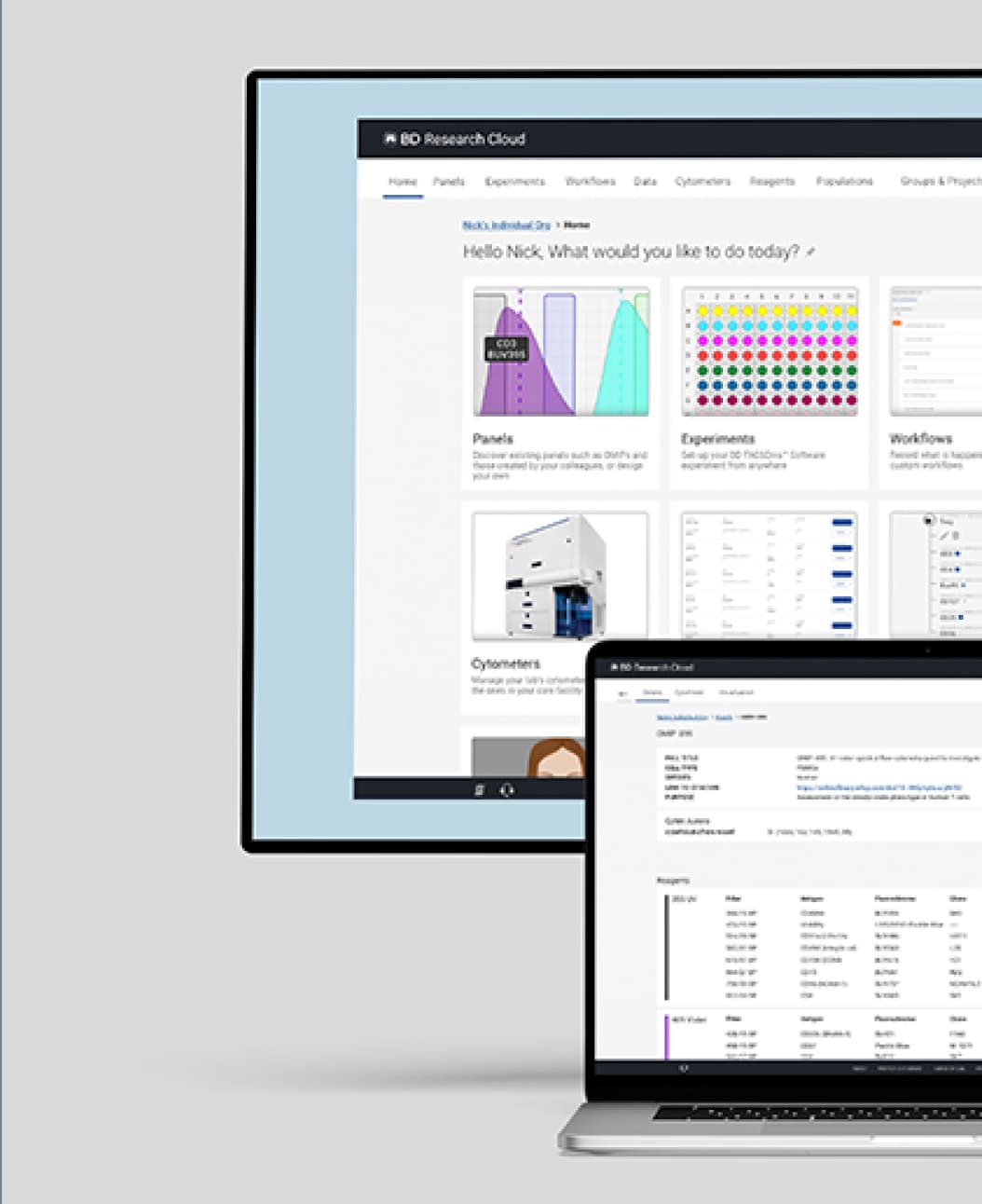Click the pencil edit icon beside the greeting
The height and width of the screenshot is (1204, 982).
pos(811,252)
